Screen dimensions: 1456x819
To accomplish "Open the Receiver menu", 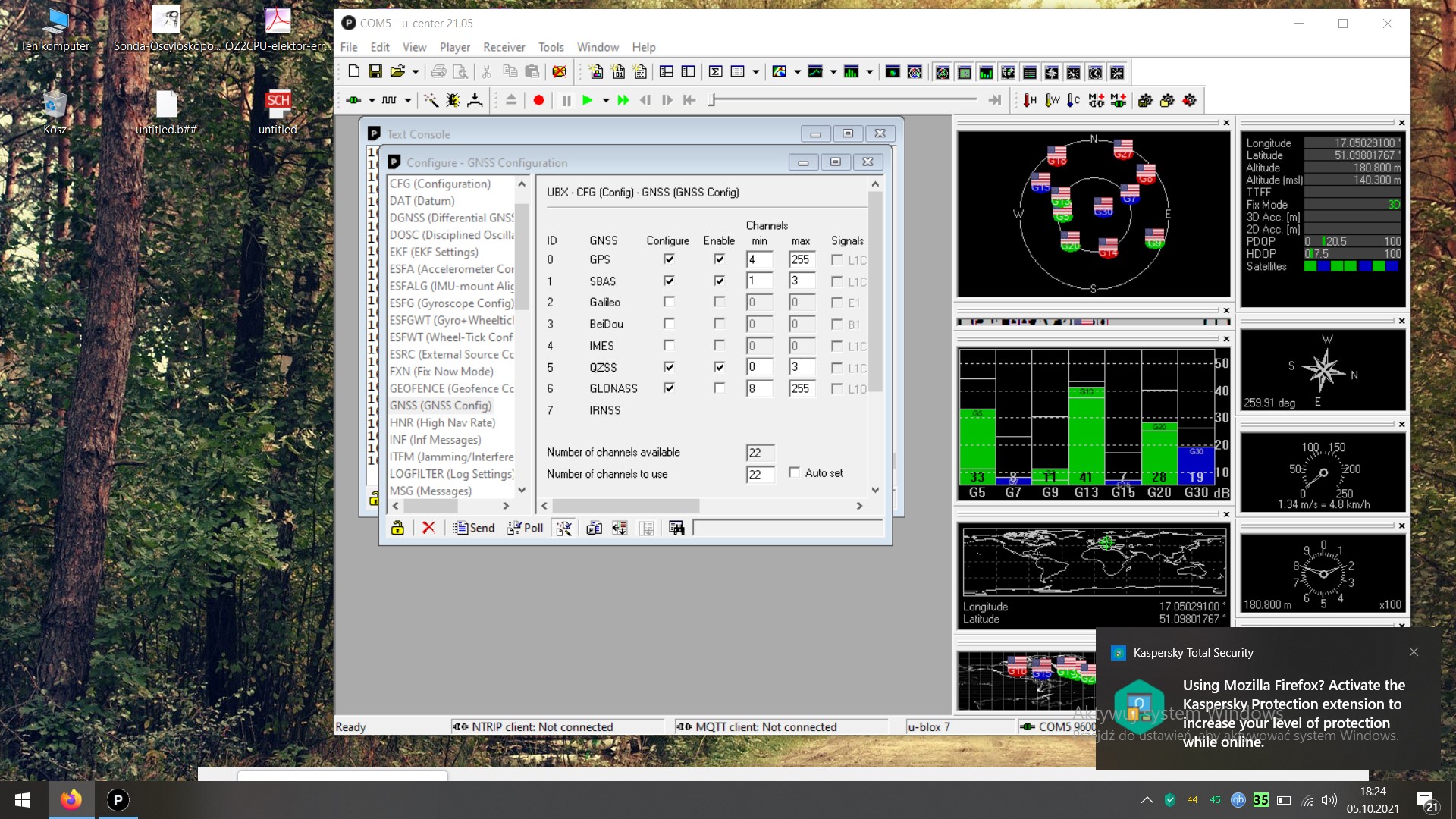I will click(504, 47).
